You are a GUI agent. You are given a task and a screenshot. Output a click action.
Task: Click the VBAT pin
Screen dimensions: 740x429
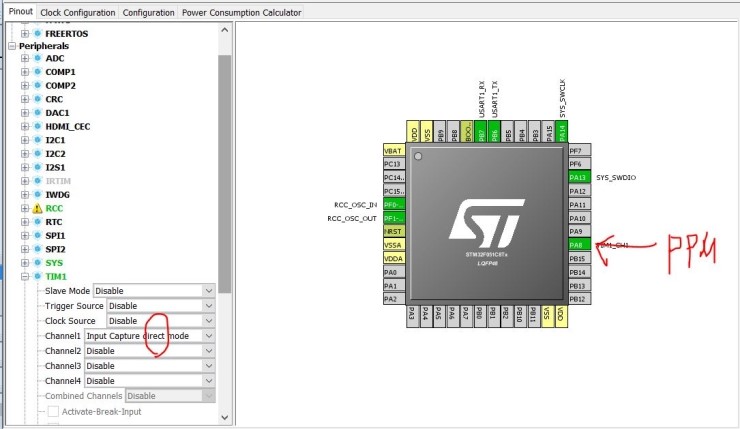coord(395,151)
